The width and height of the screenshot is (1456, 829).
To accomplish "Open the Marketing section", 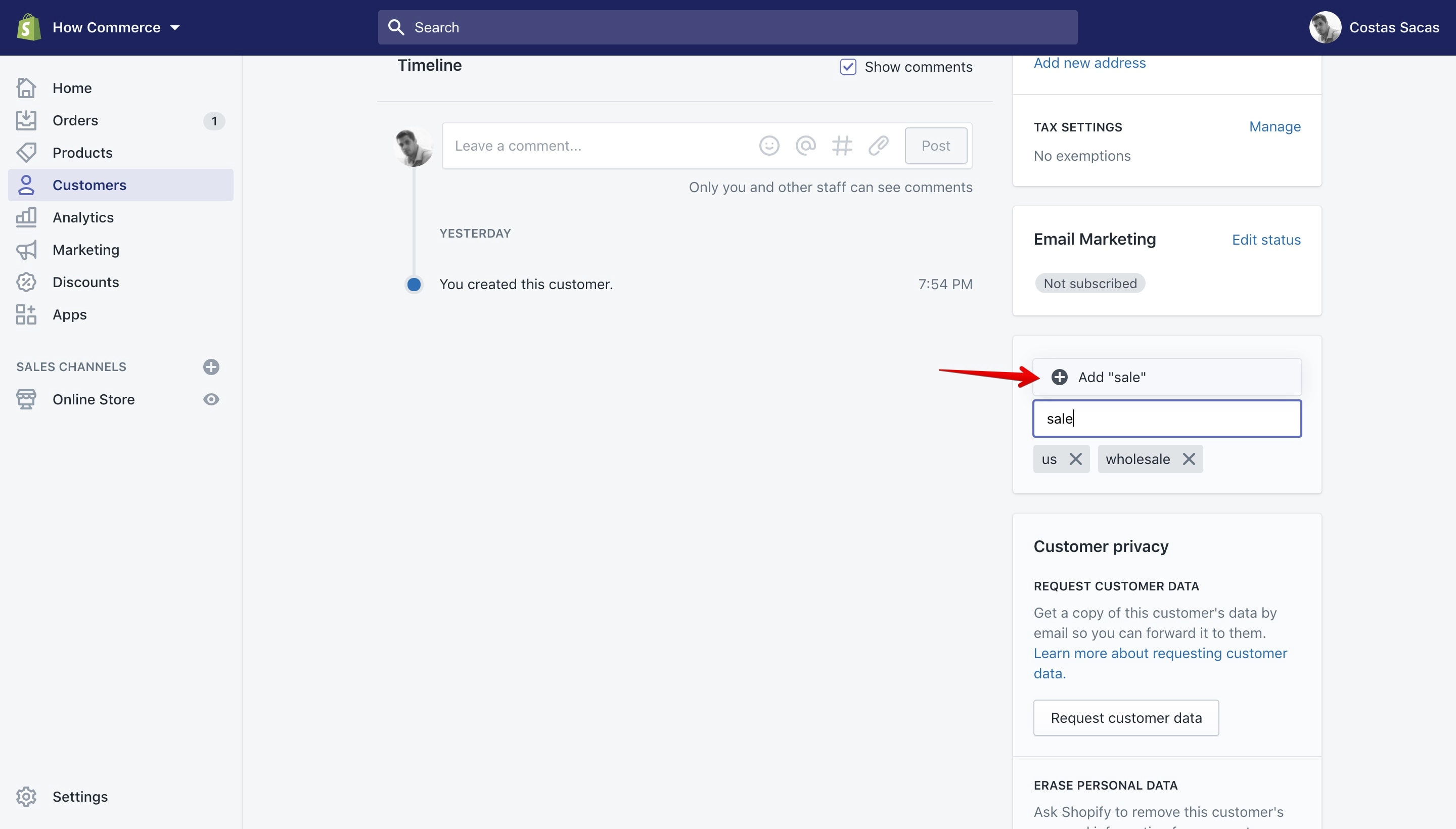I will pos(121,250).
